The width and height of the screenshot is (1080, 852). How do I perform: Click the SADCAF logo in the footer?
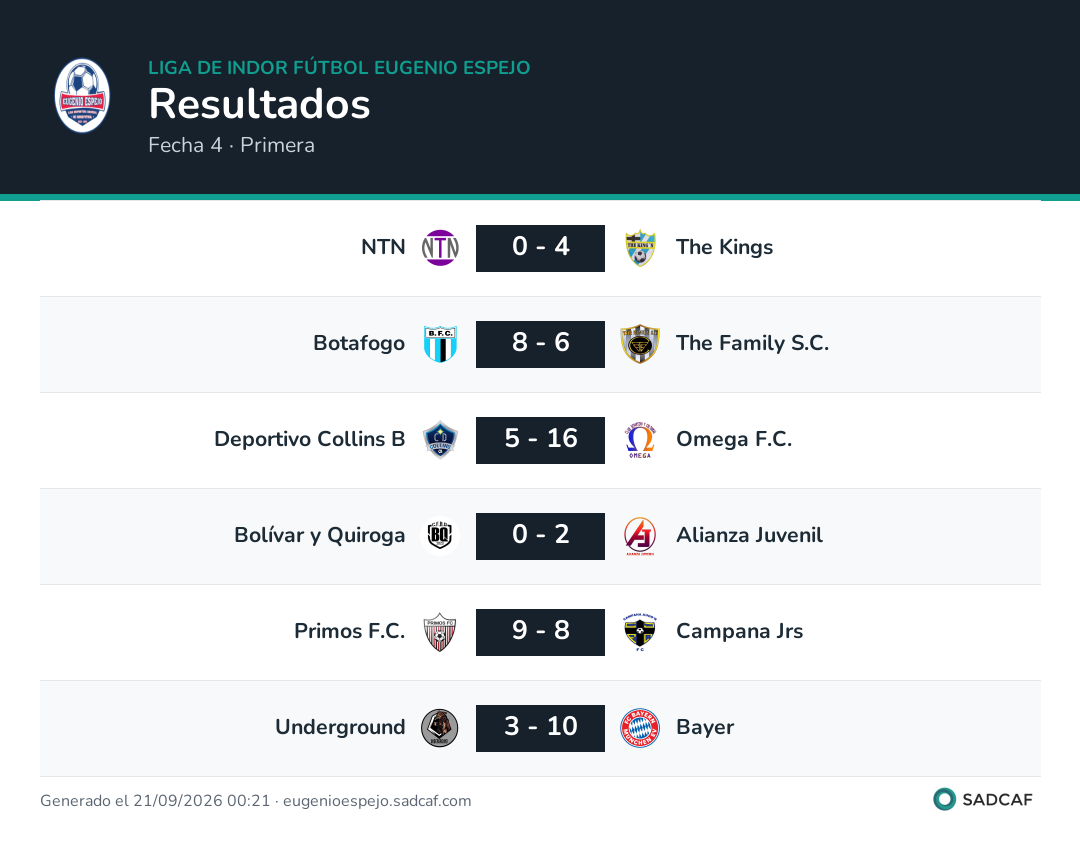pyautogui.click(x=983, y=800)
